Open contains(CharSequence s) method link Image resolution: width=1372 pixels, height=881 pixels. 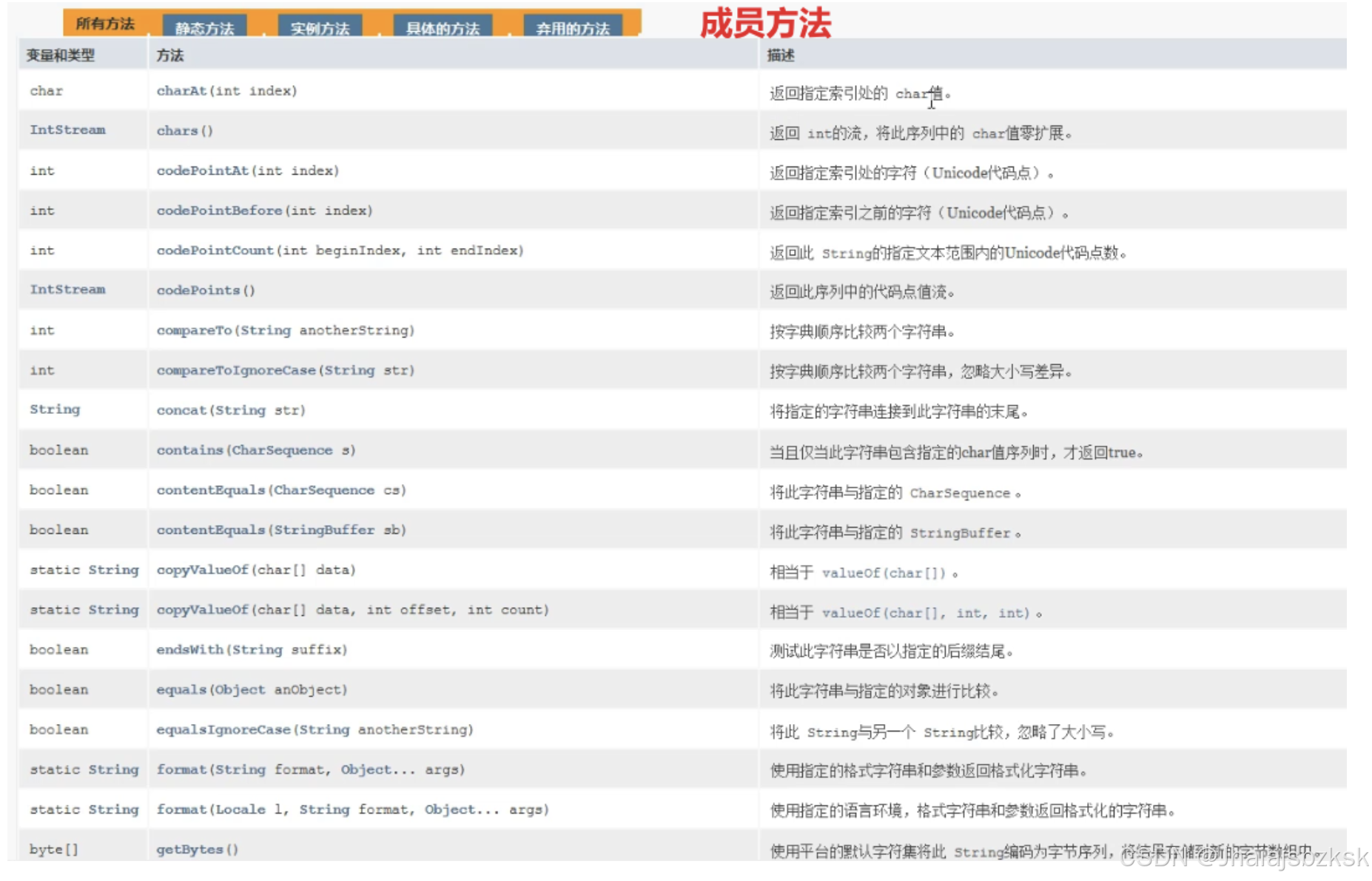tap(256, 451)
